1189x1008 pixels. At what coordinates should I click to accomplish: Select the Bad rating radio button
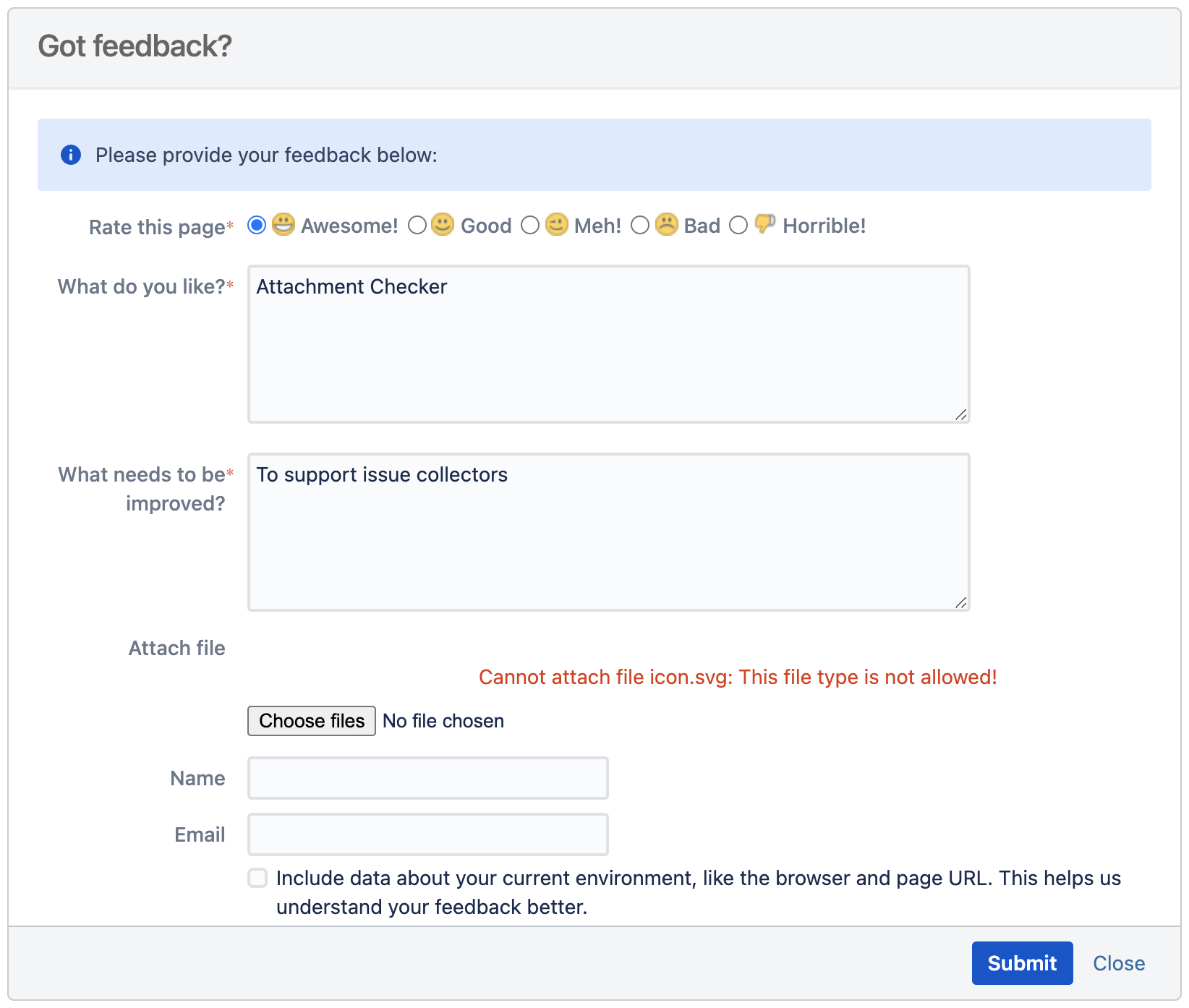(640, 226)
